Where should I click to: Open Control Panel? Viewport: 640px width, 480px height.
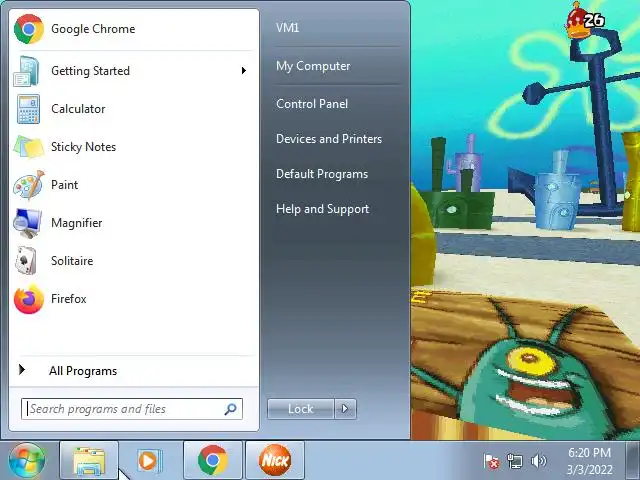click(312, 104)
